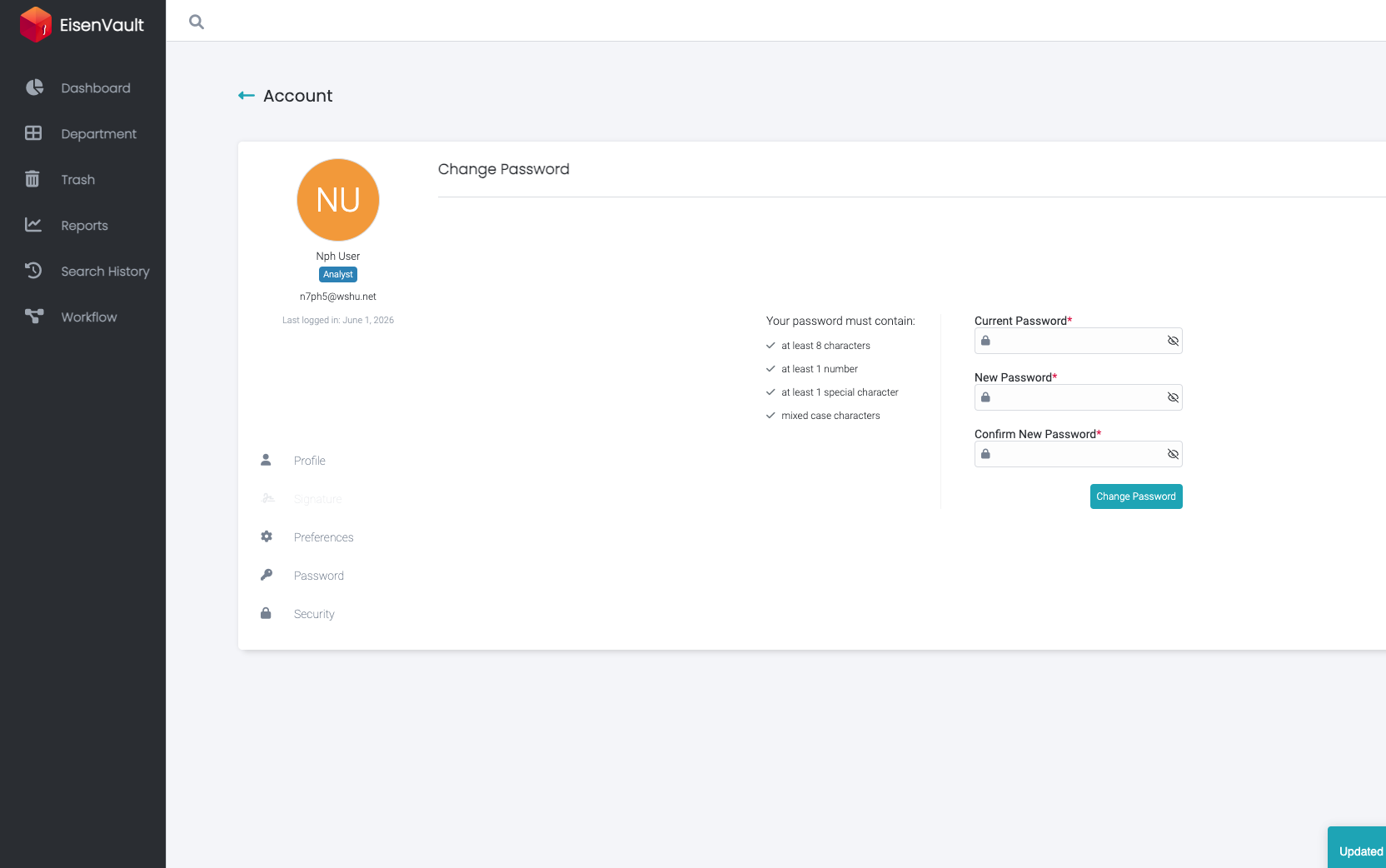Switch to Signature section
The width and height of the screenshot is (1386, 868).
(x=317, y=499)
